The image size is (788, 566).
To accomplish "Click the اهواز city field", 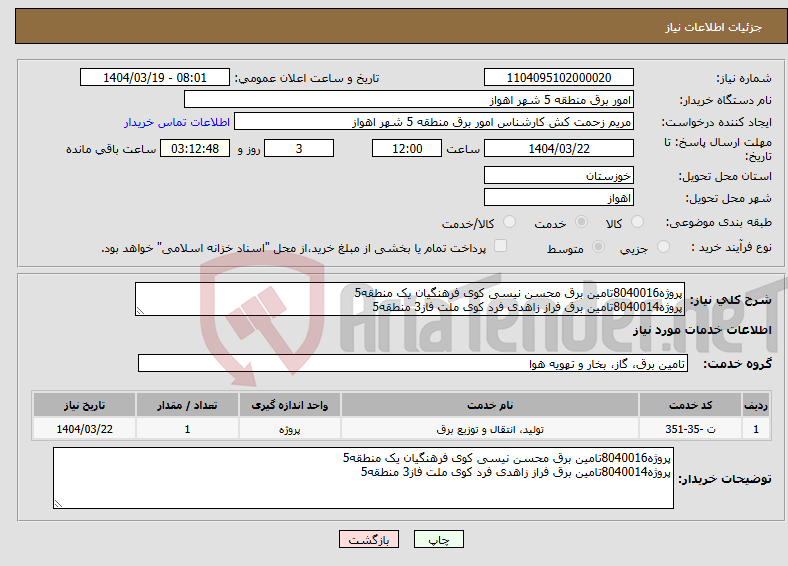I will (x=559, y=197).
